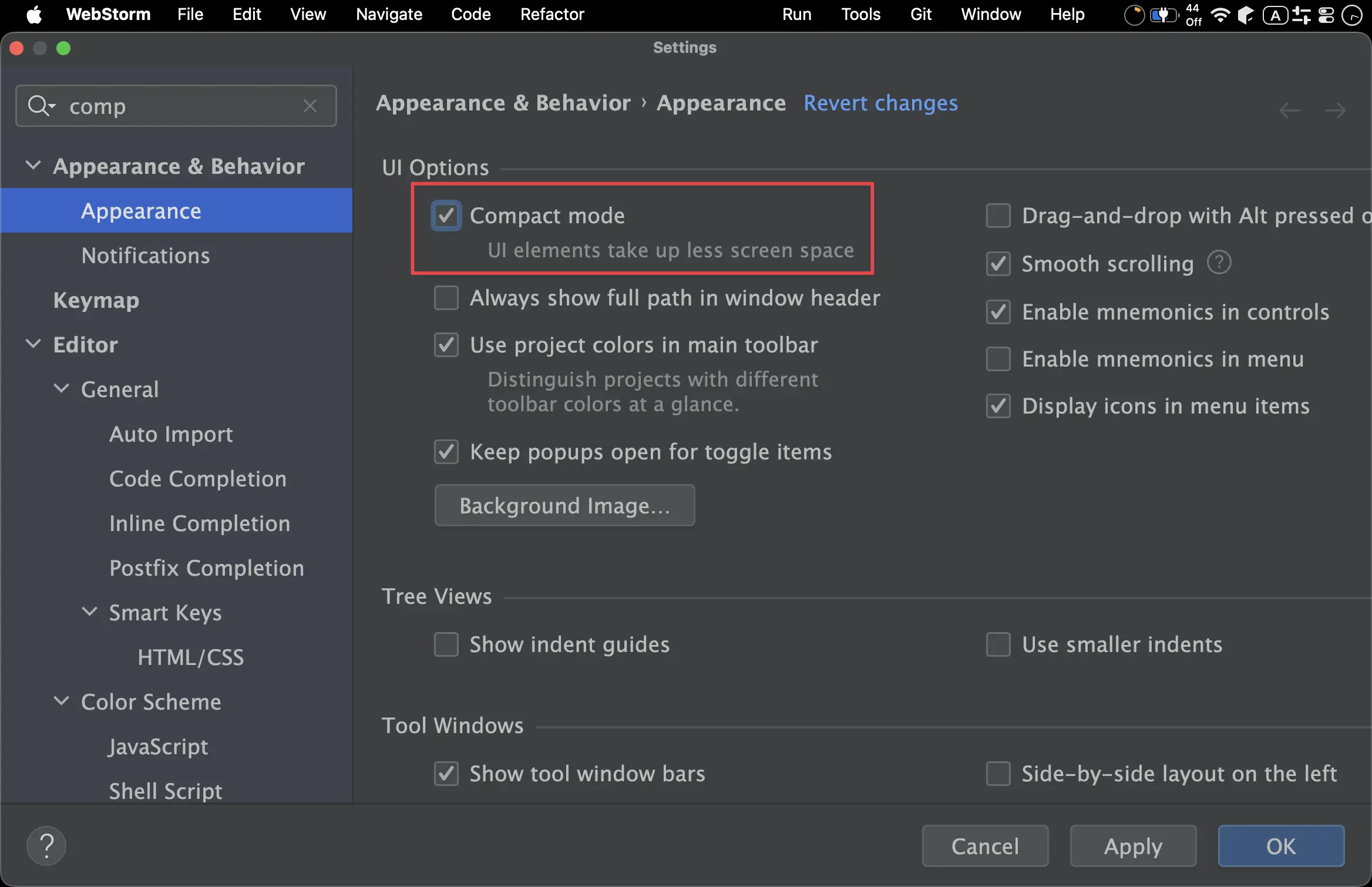Collapse the Smart Keys tree node
This screenshot has height=887, width=1372.
tap(90, 612)
